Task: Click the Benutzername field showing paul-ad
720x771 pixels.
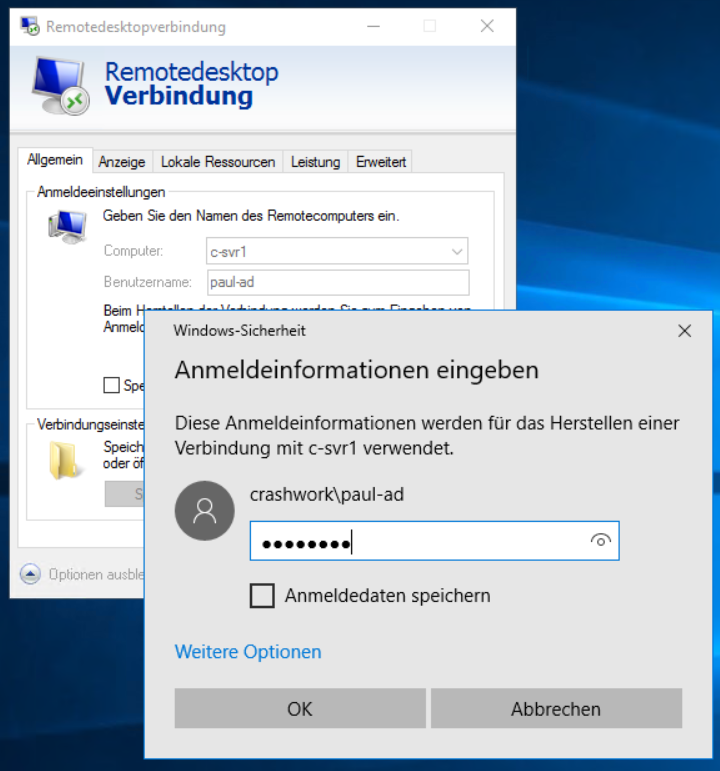Action: [338, 282]
